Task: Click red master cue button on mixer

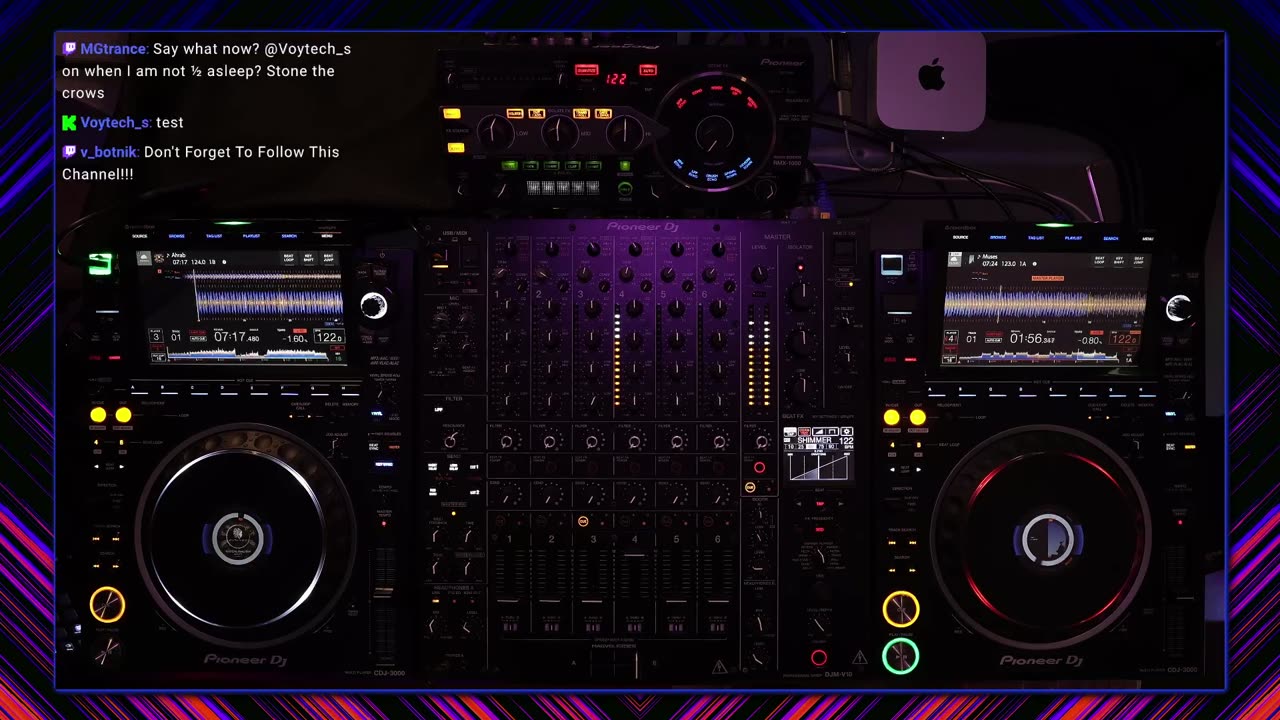Action: [759, 467]
